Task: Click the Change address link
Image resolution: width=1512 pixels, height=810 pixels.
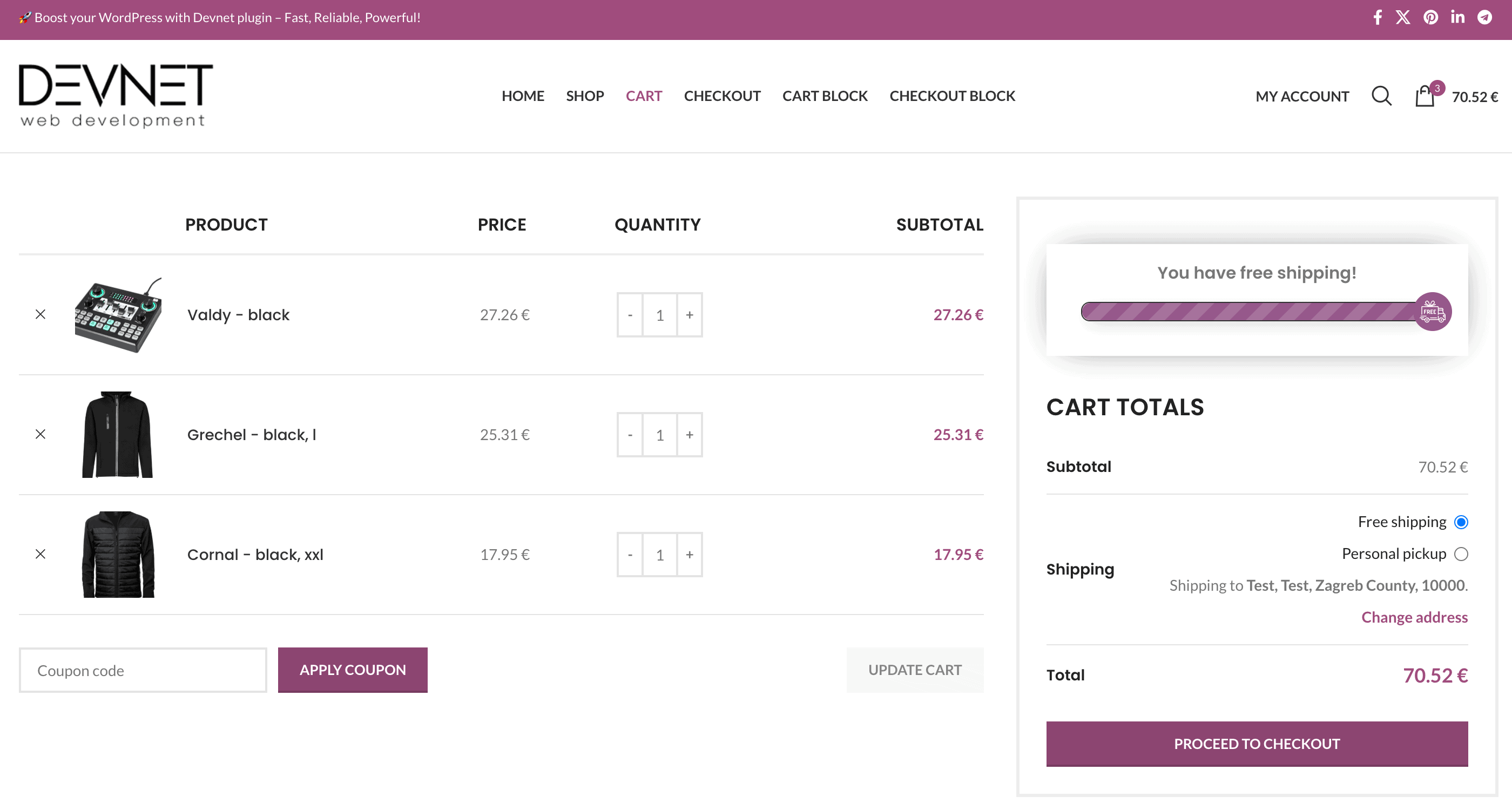Action: [x=1414, y=617]
